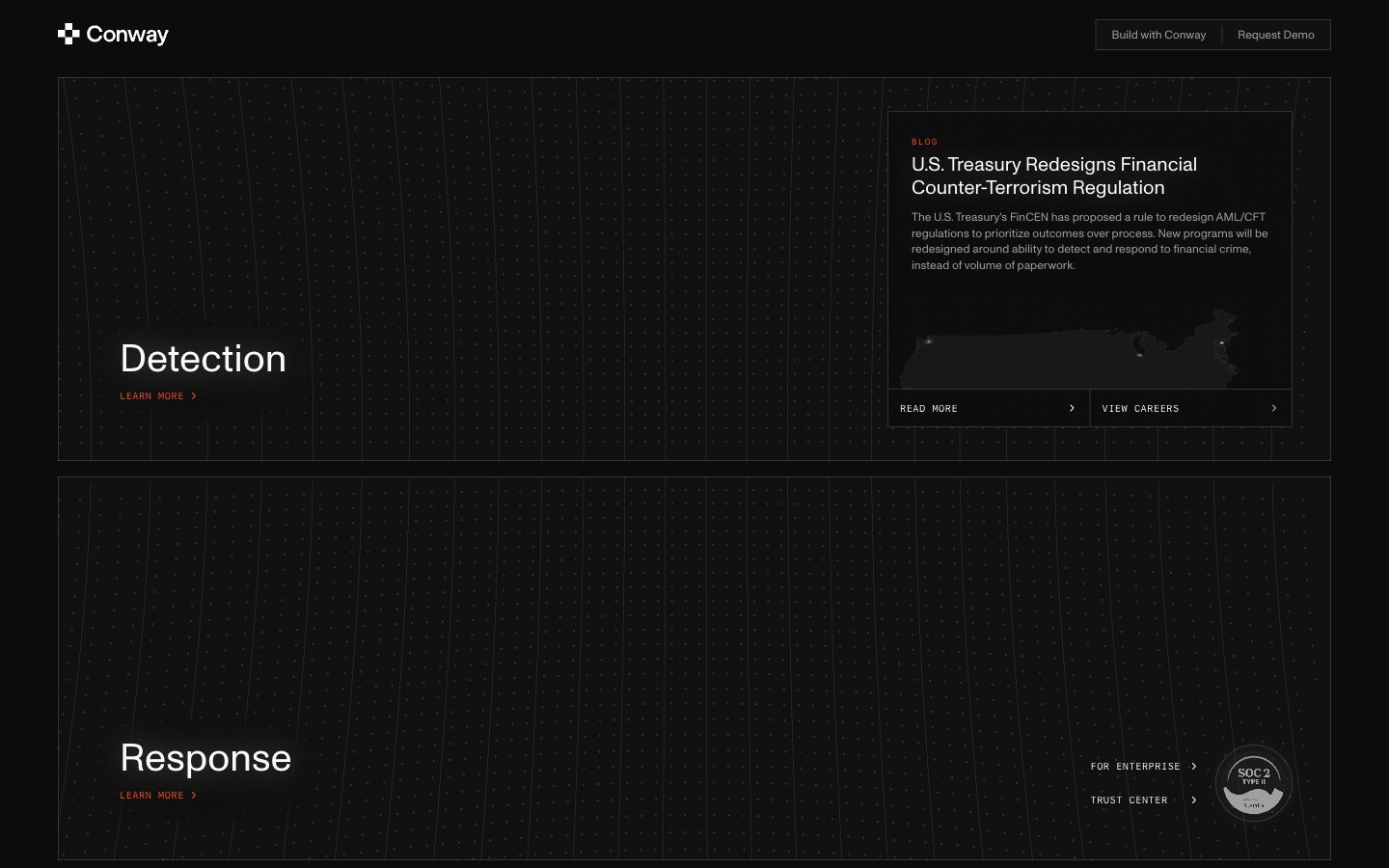Click the Conway cross logo icon

click(x=68, y=35)
